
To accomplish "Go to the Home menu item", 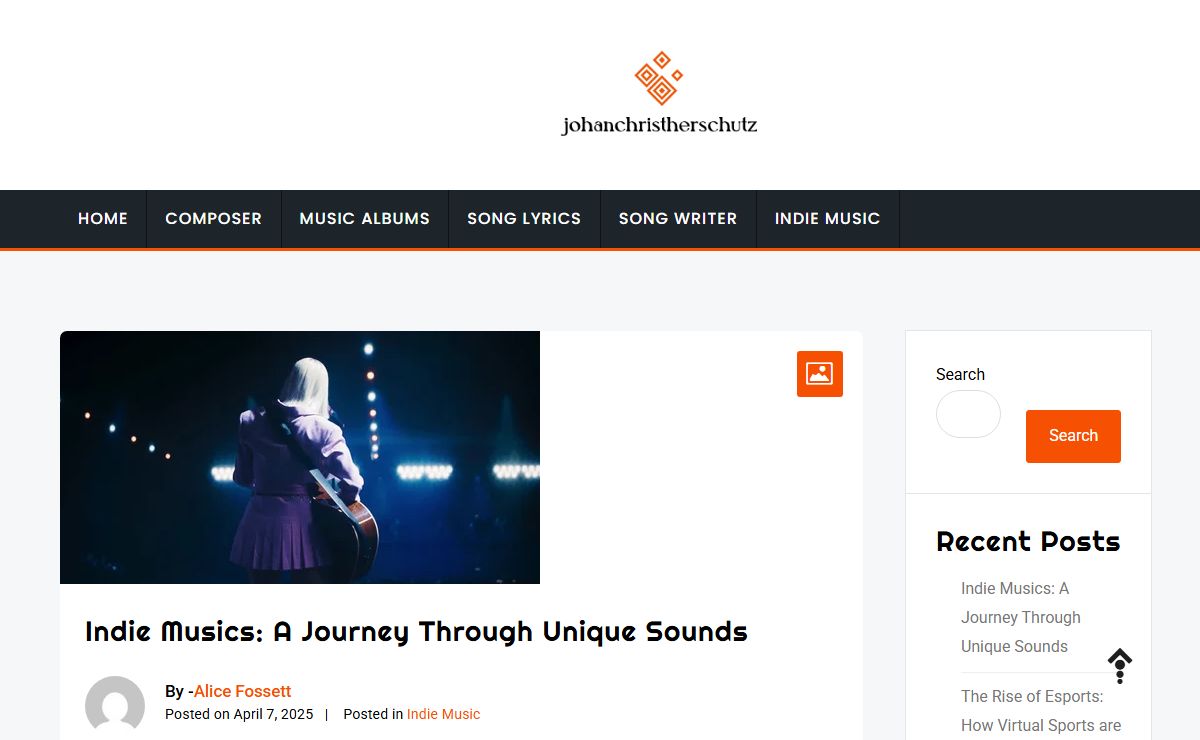I will [103, 218].
